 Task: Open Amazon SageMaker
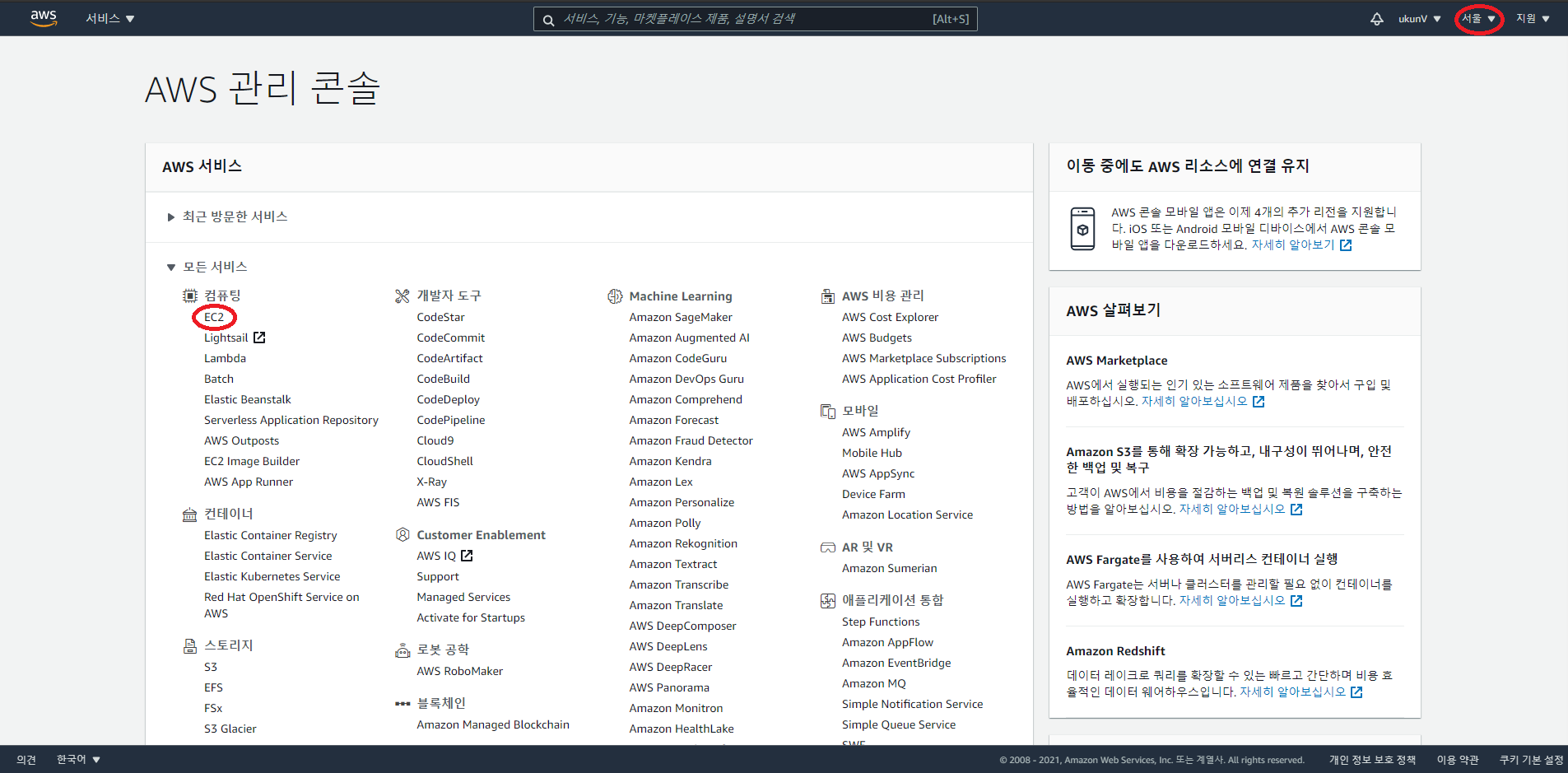pos(681,317)
